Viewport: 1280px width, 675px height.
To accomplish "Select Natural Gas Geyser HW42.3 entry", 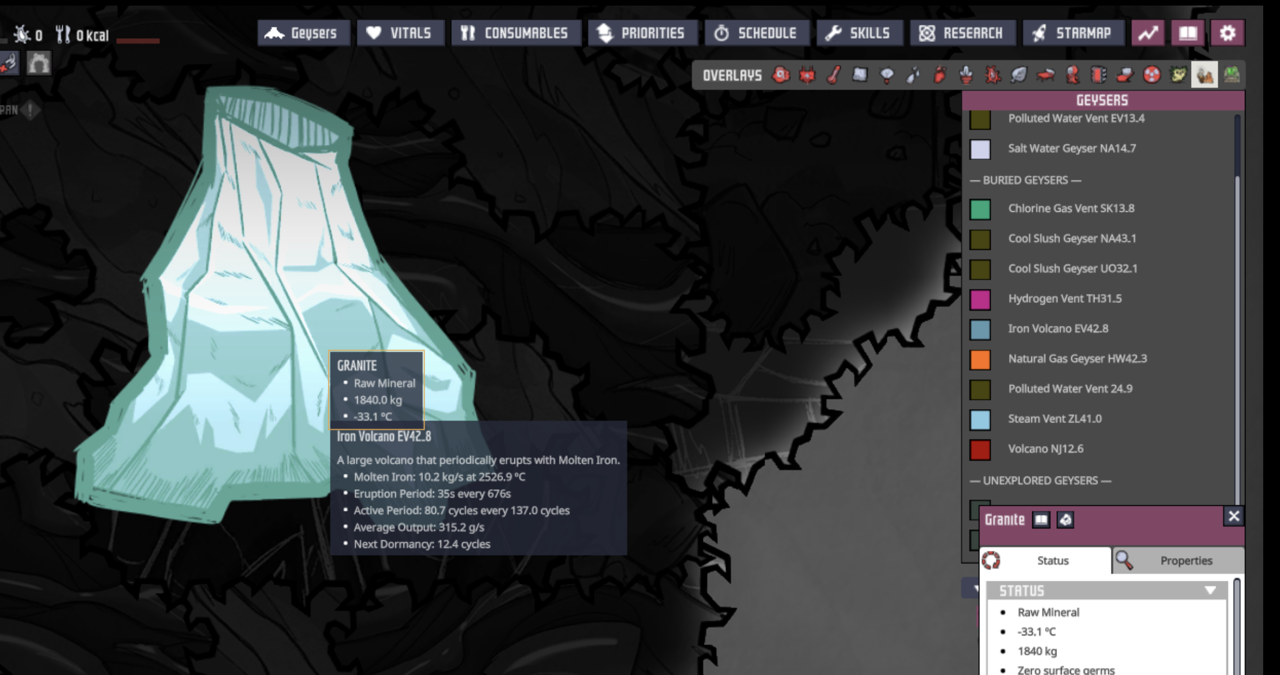I will click(1077, 358).
